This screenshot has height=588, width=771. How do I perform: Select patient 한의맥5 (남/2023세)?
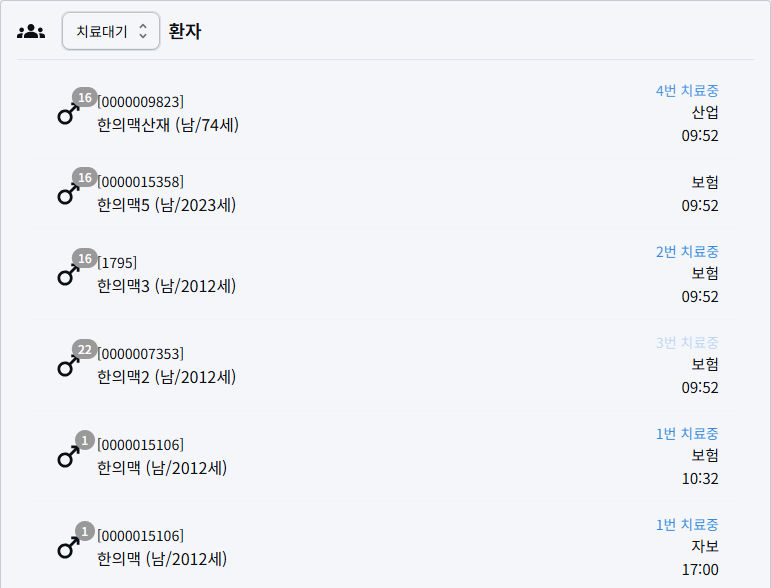(x=166, y=205)
